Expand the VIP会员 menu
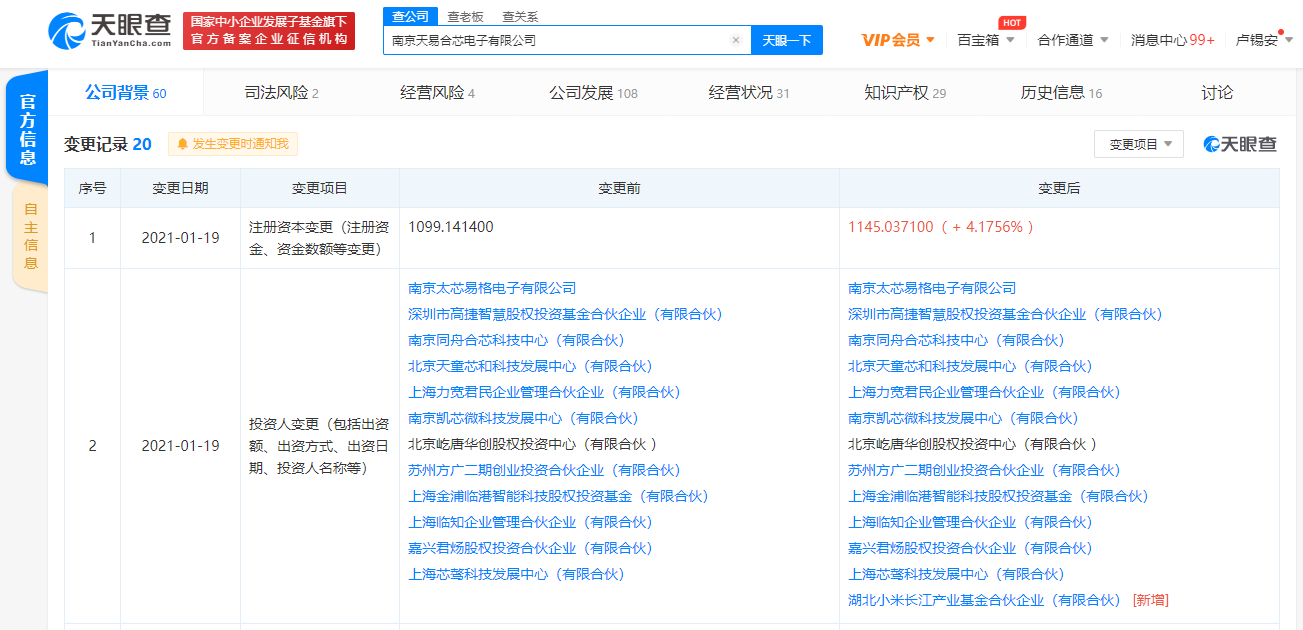The width and height of the screenshot is (1303, 630). [x=898, y=40]
